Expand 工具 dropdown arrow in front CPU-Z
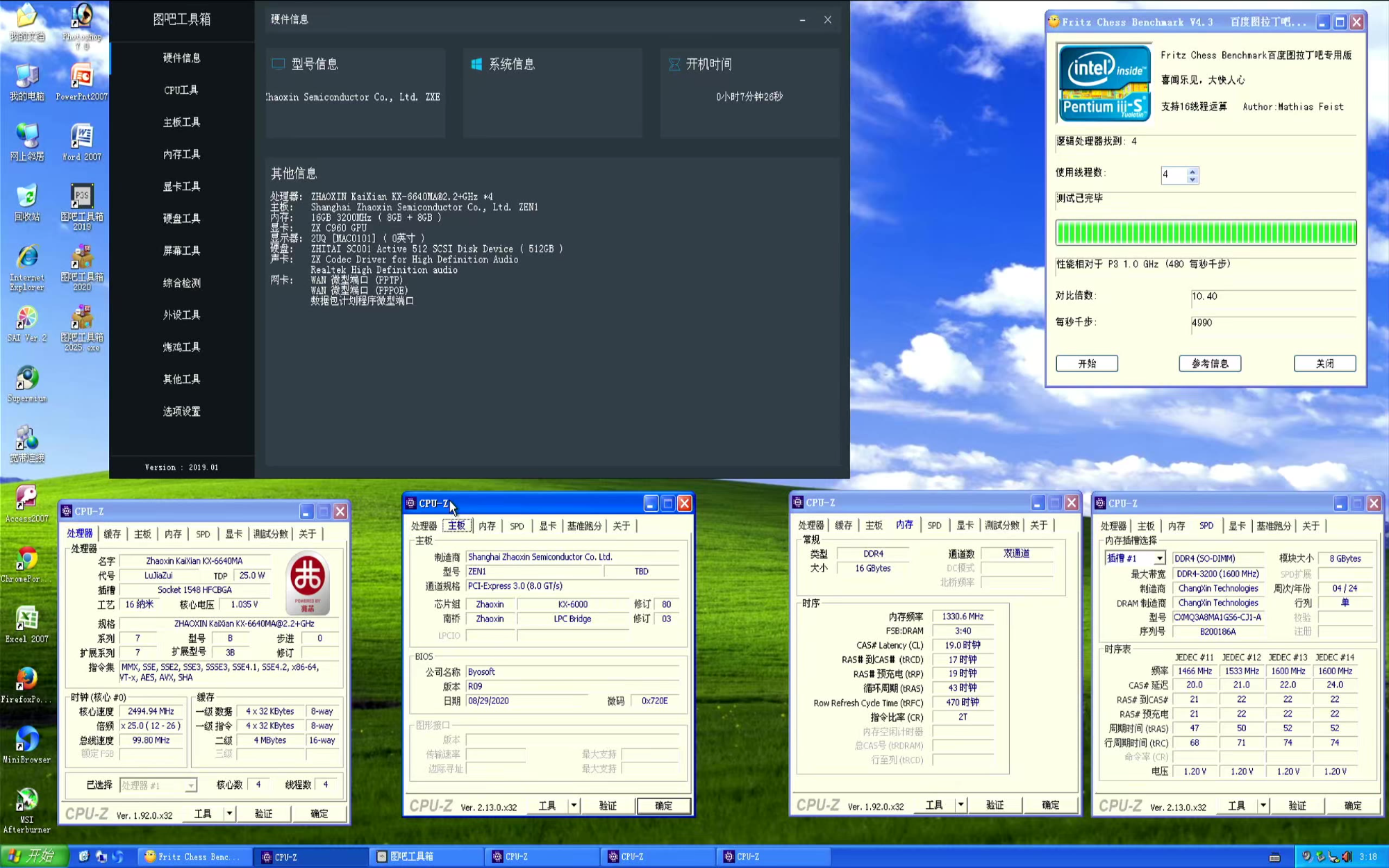The image size is (1389, 868). [x=574, y=806]
